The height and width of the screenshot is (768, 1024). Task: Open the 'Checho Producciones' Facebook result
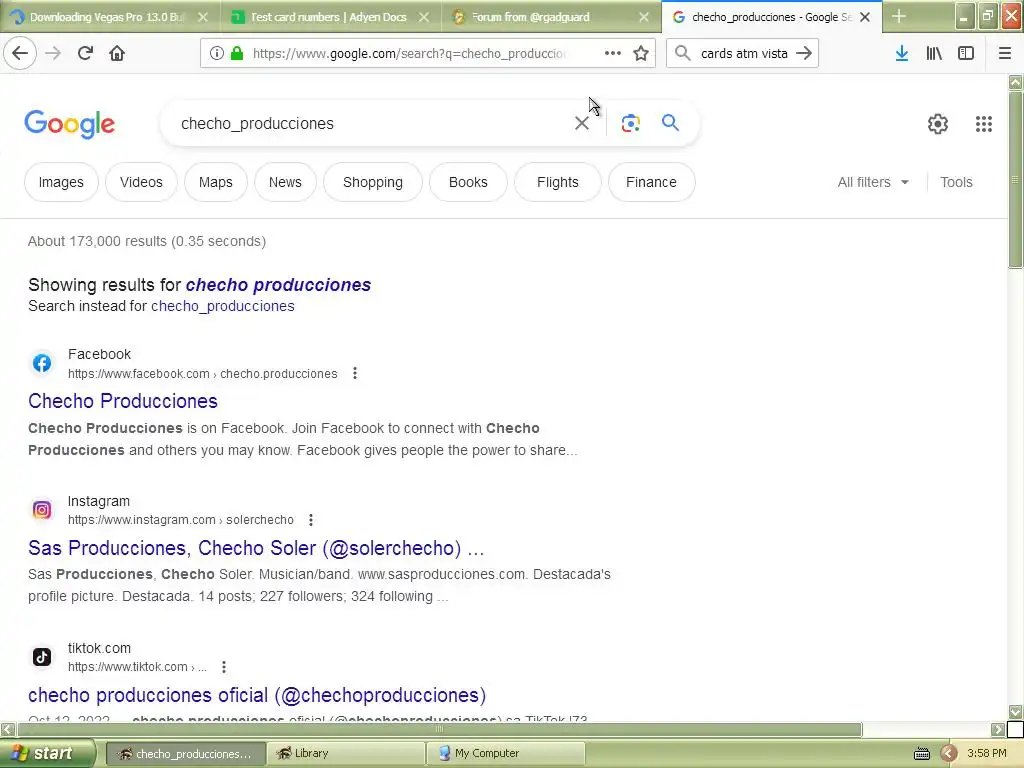(123, 401)
